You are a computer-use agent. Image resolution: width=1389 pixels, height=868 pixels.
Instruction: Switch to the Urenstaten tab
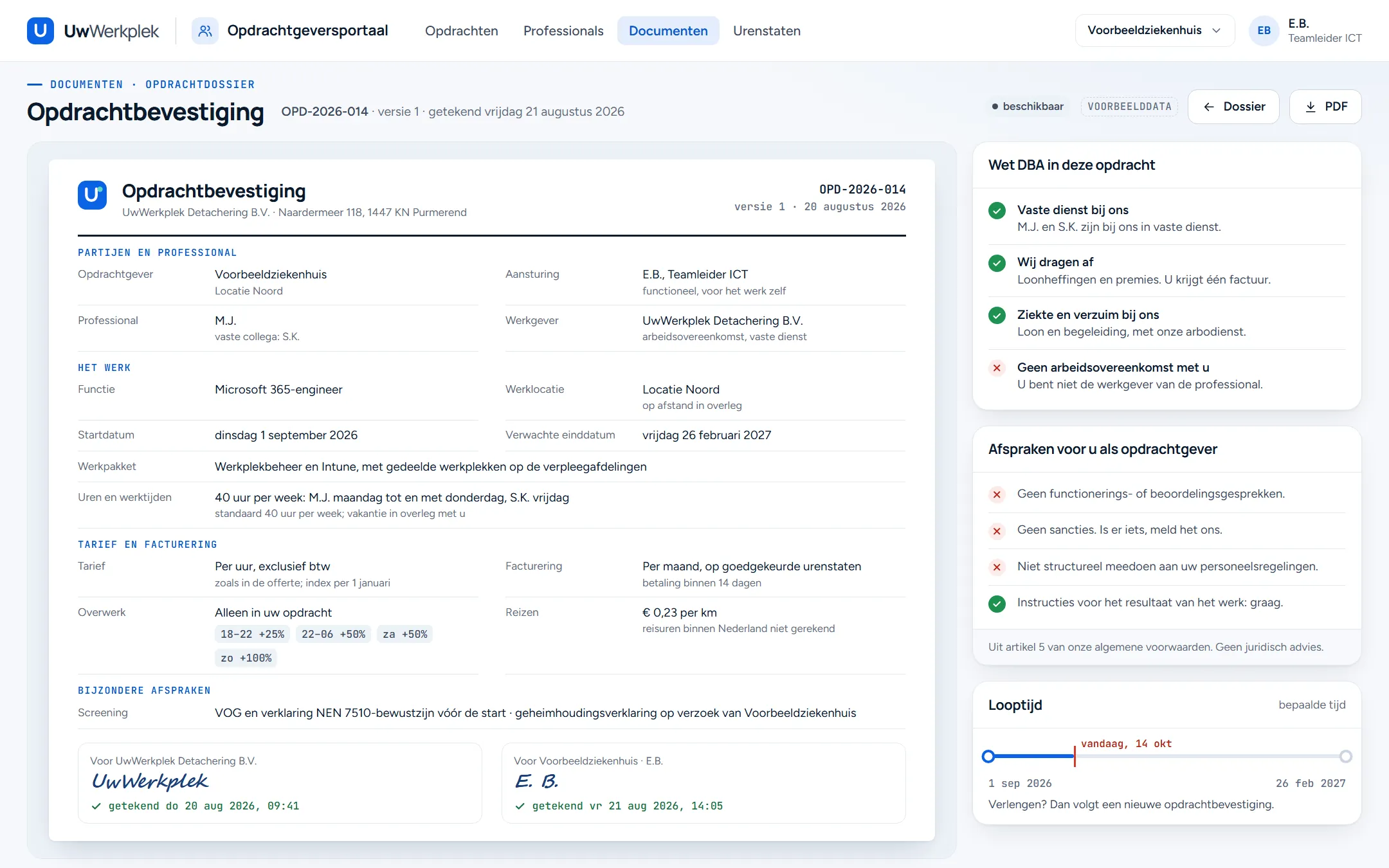(x=767, y=31)
